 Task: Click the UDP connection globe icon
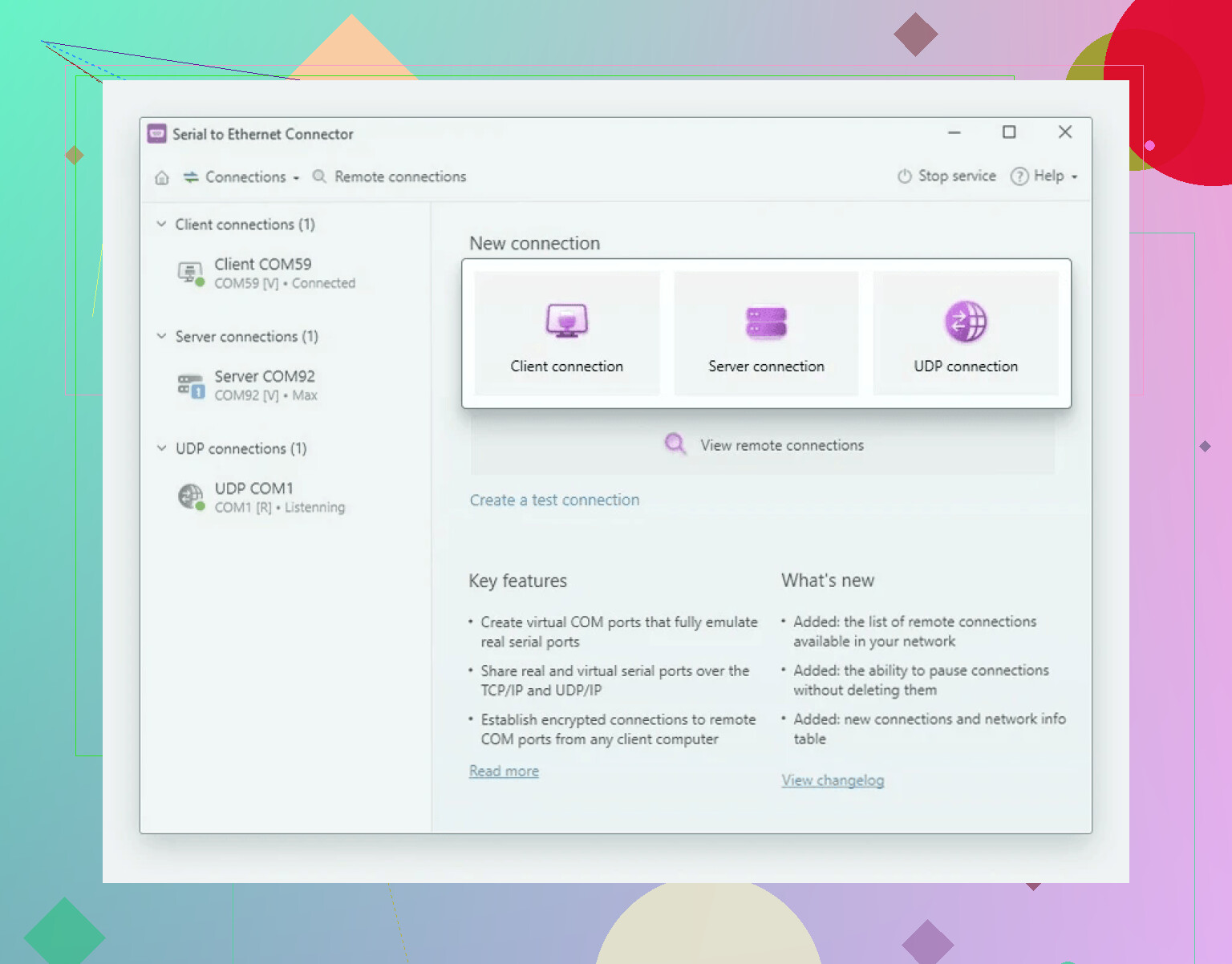coord(966,322)
